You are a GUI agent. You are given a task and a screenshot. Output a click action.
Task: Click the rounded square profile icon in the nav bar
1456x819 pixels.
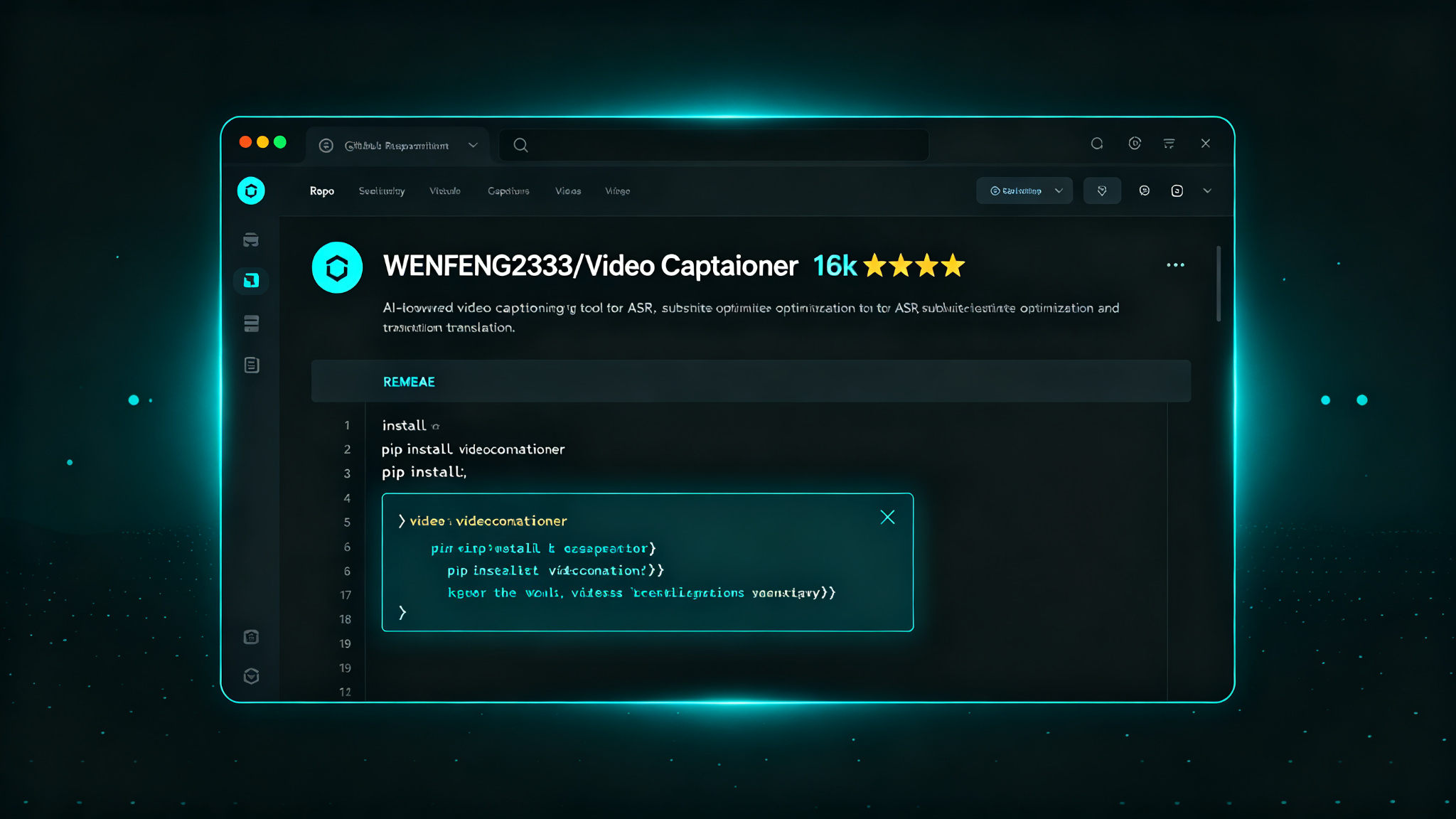click(x=1177, y=191)
